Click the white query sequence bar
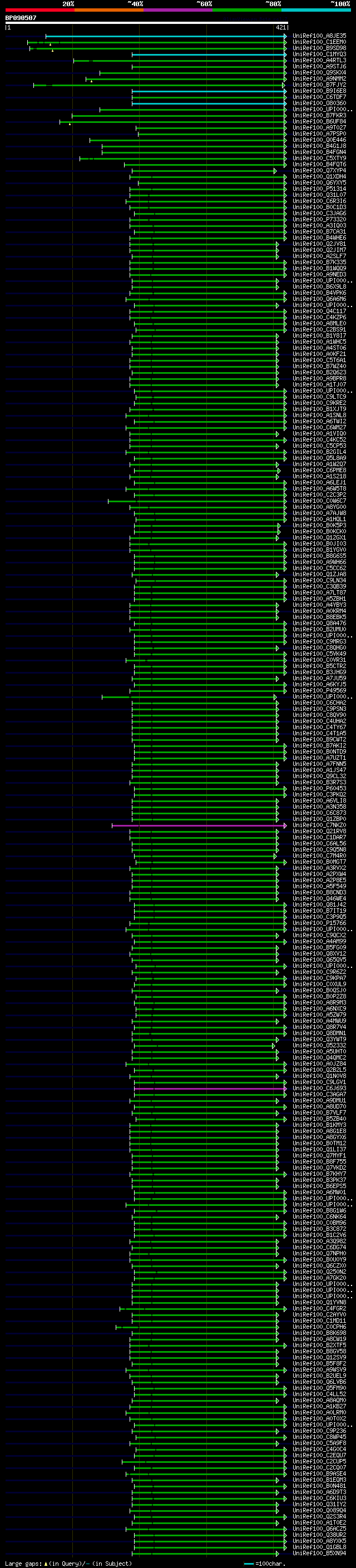The height and width of the screenshot is (1568, 356). click(147, 22)
